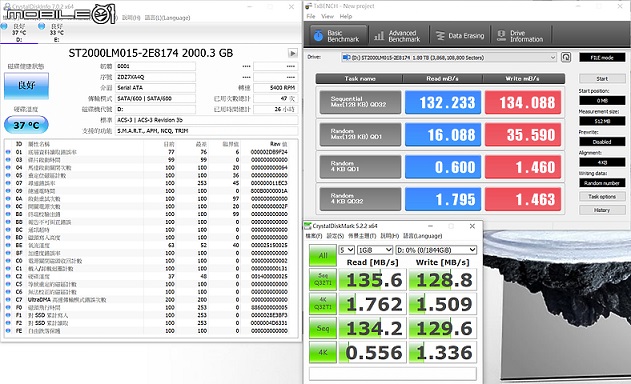This screenshot has height=384, width=631.
Task: Select drive E: health status icon
Action: click(41, 26)
